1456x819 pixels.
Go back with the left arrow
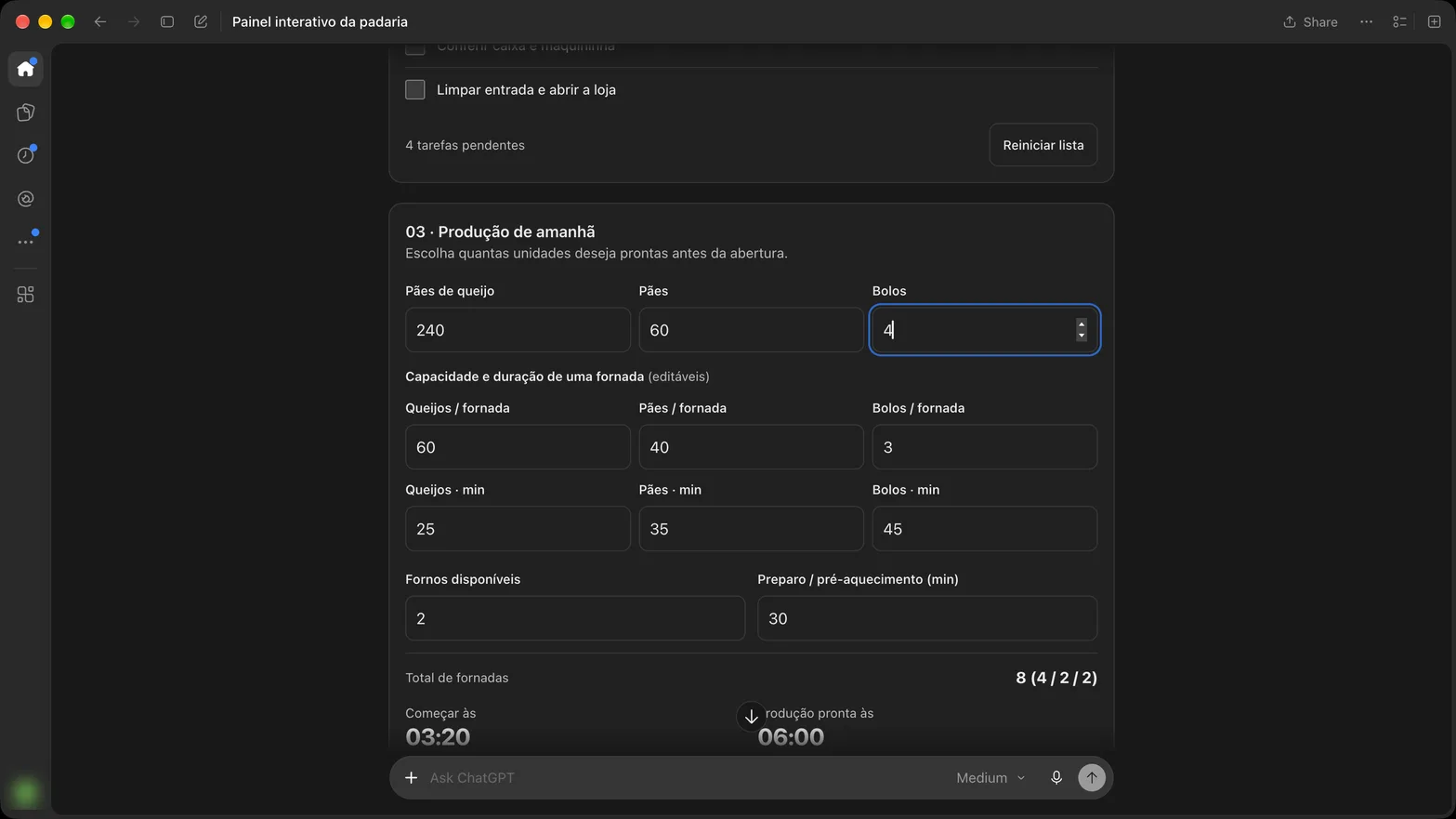point(100,21)
